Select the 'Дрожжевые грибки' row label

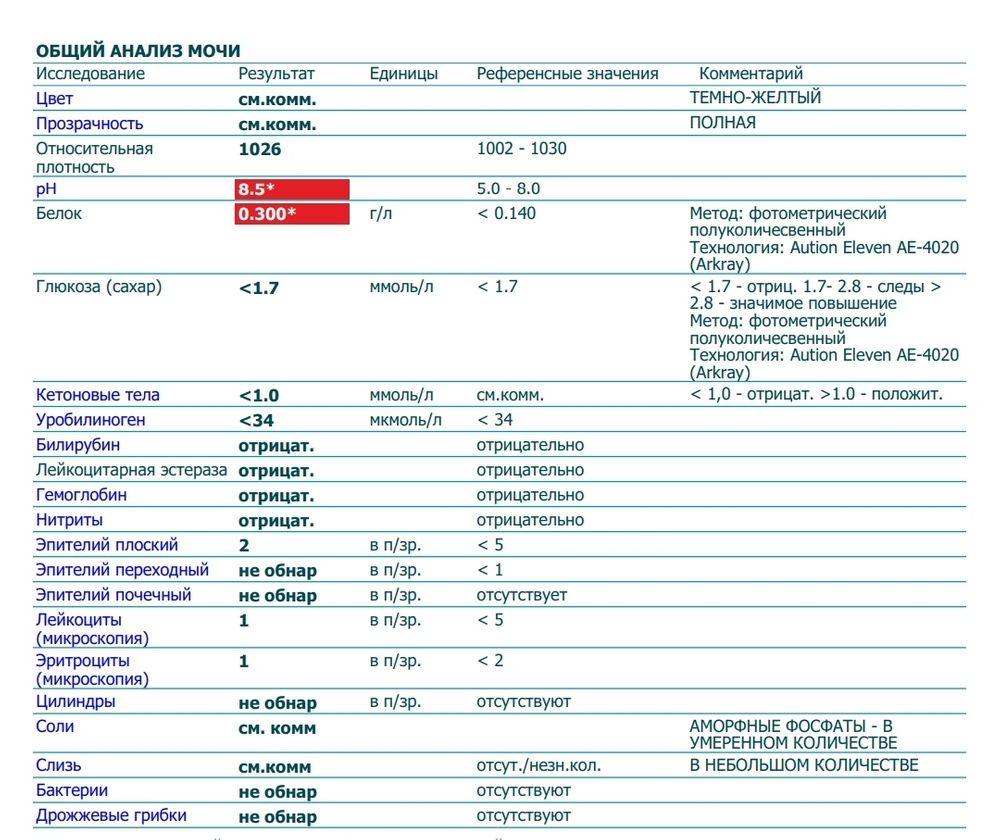pos(111,816)
